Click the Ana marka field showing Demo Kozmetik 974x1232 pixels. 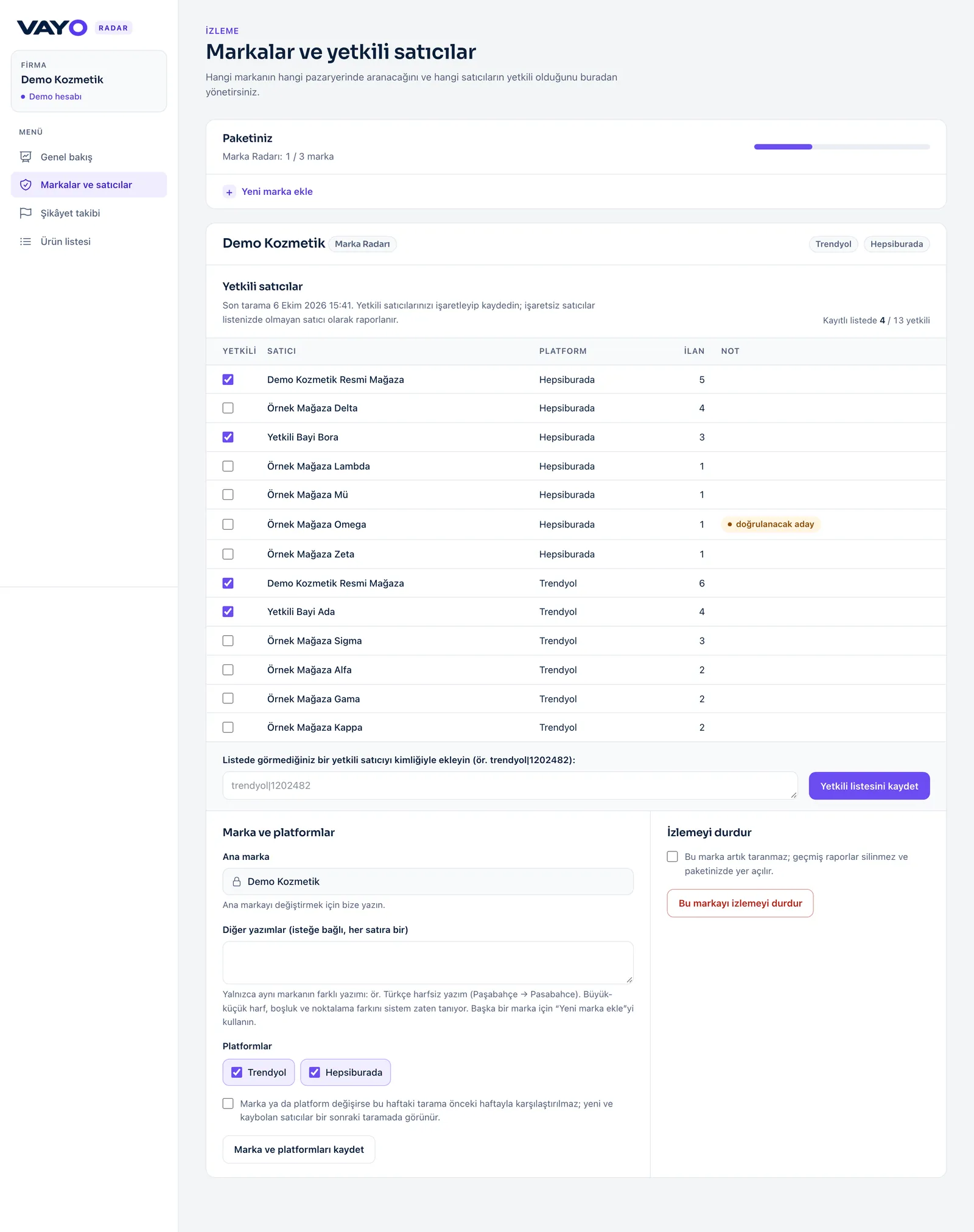coord(428,882)
